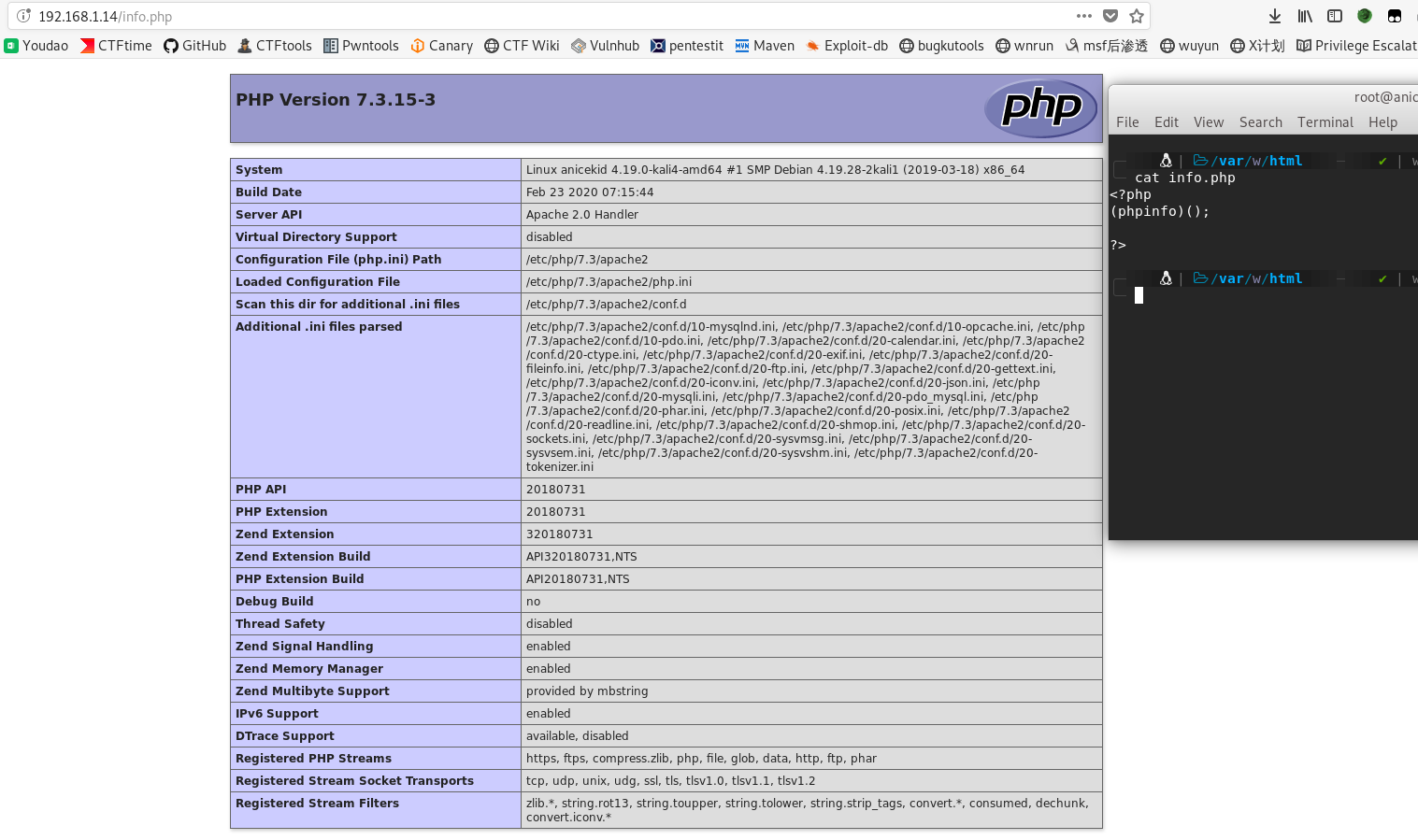
Task: Open the Vulnhub bookmark
Action: pos(605,45)
